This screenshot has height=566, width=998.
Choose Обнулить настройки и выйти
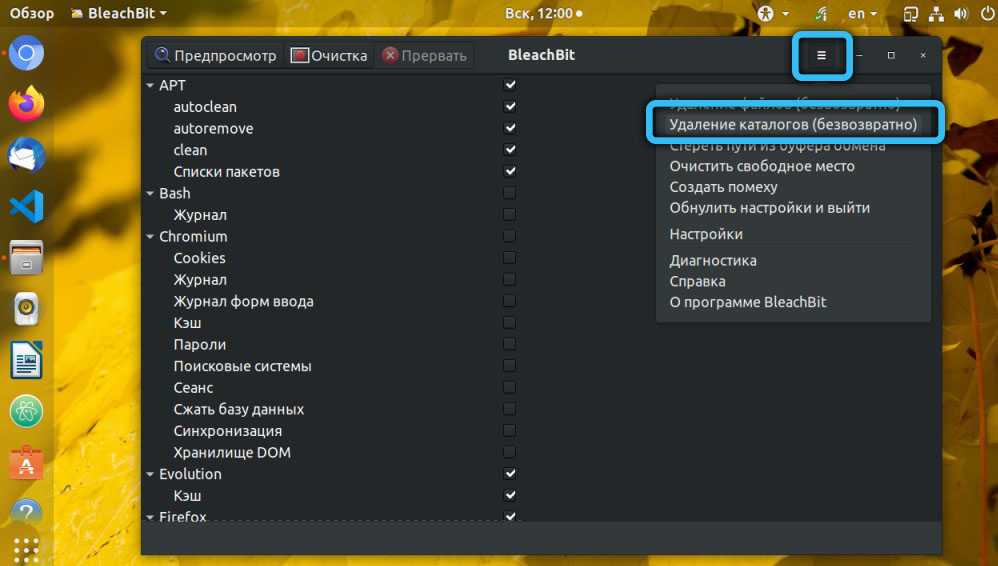(770, 208)
